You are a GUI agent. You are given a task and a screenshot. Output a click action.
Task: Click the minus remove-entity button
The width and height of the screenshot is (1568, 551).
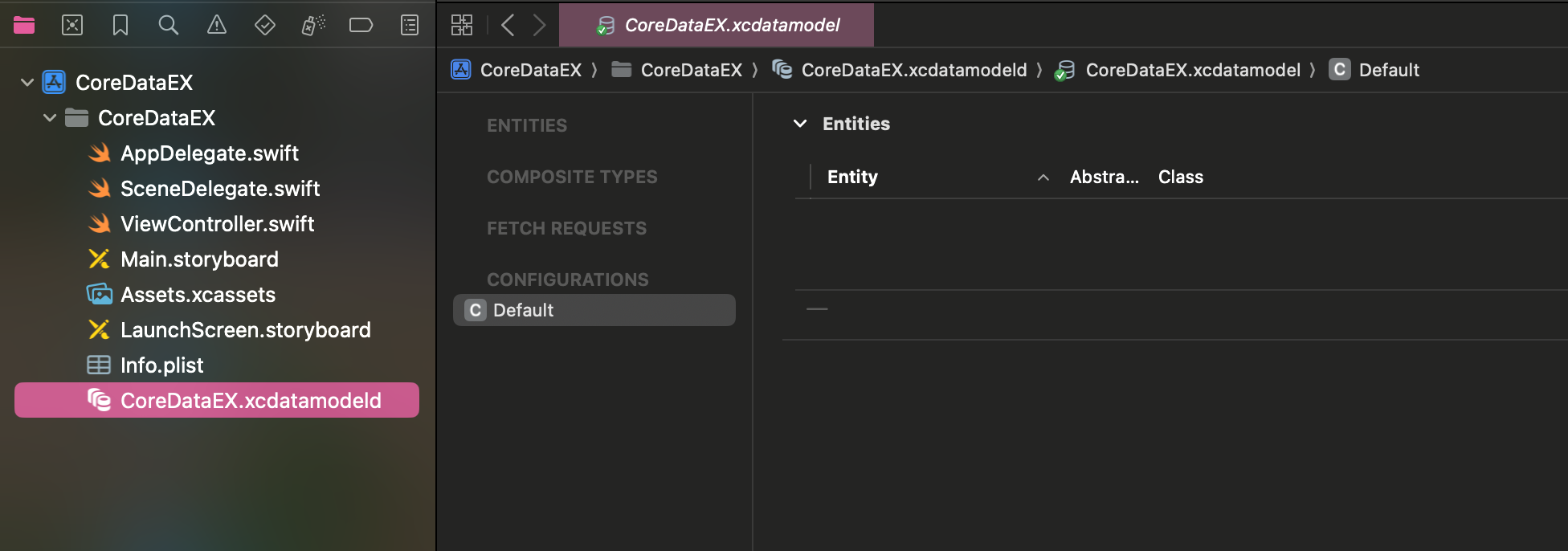(817, 309)
